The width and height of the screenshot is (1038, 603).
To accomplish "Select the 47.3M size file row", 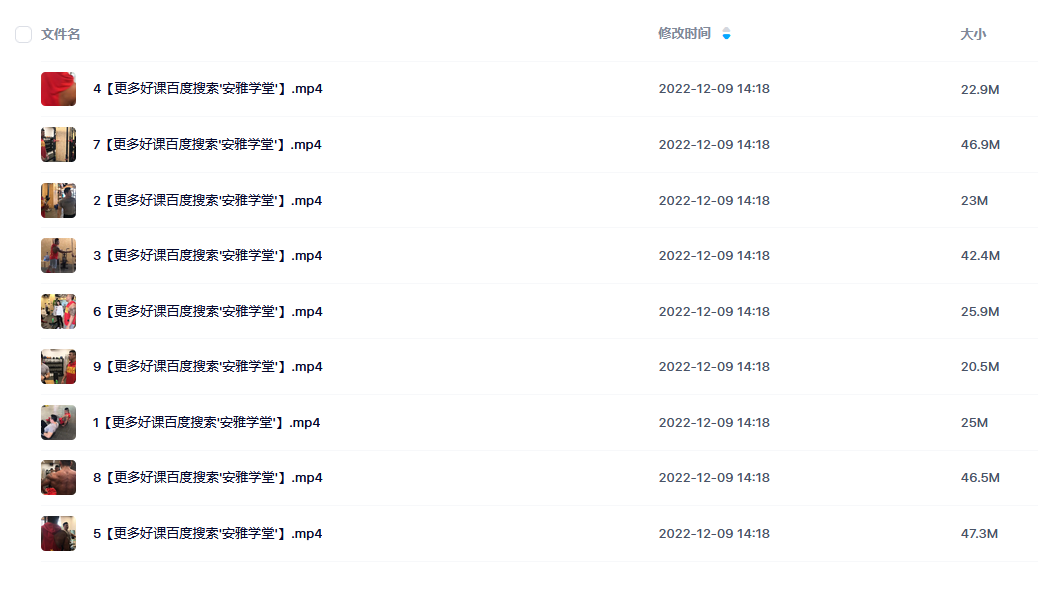I will click(x=979, y=534).
